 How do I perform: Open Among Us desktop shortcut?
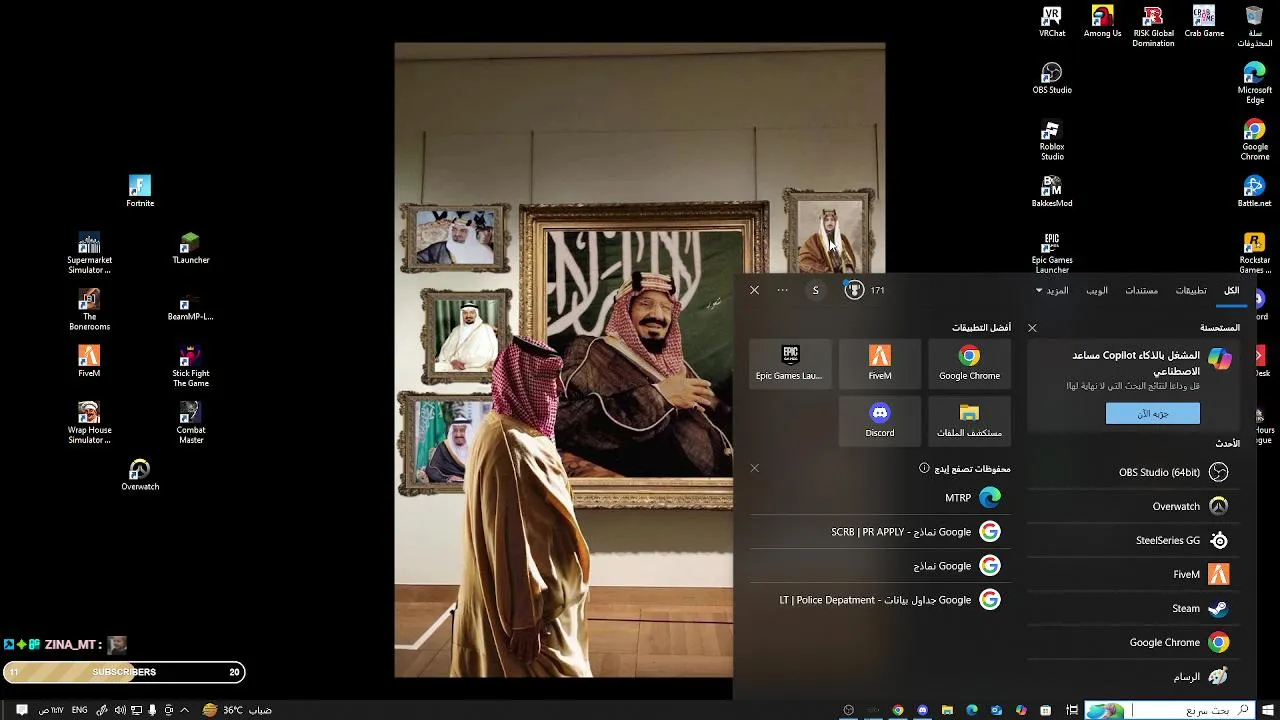click(1102, 22)
